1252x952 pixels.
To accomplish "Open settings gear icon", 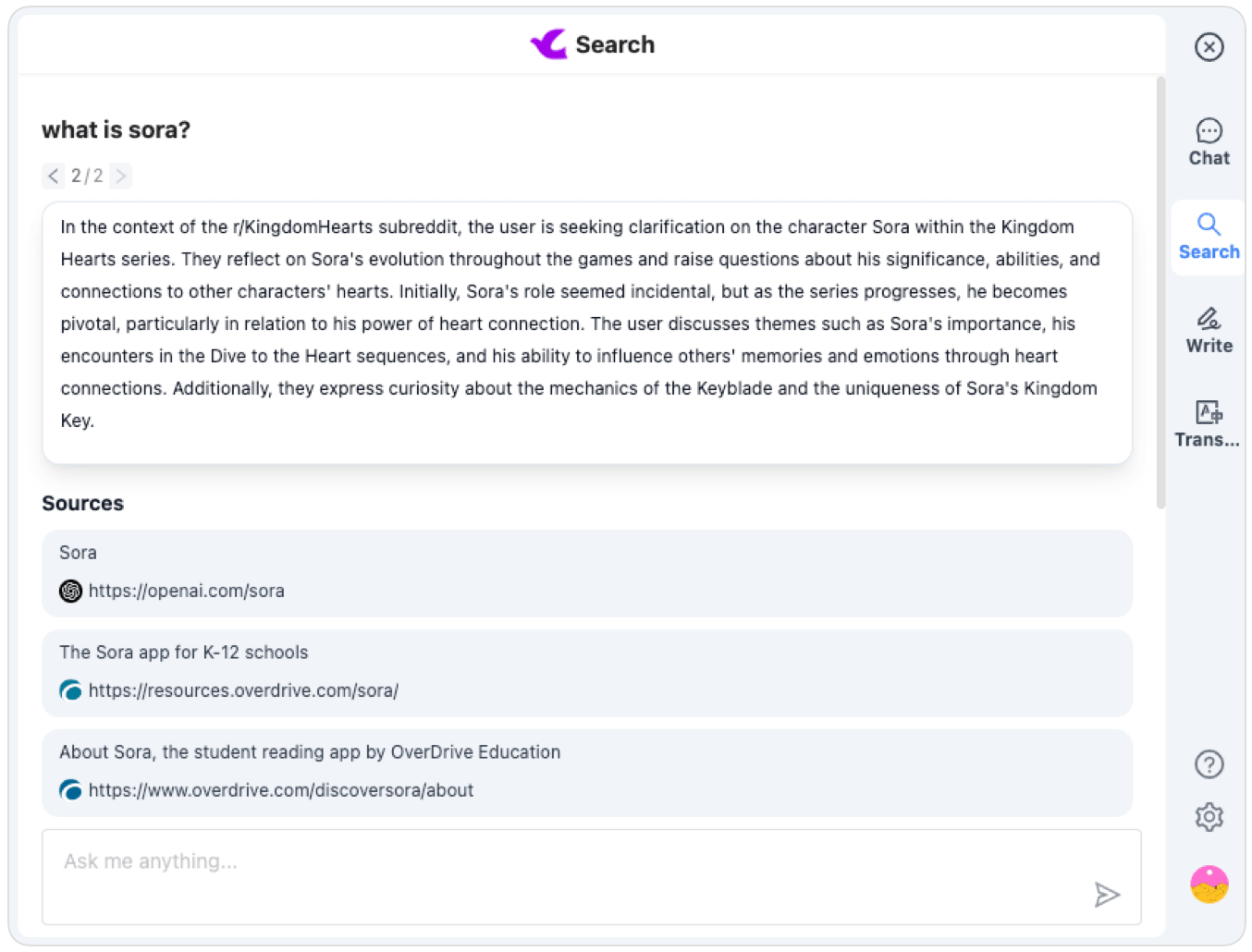I will [x=1209, y=817].
